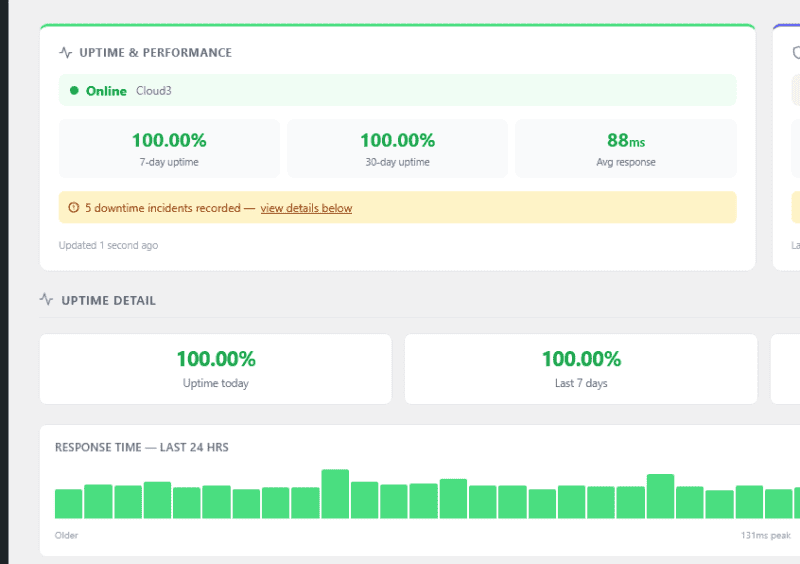The height and width of the screenshot is (564, 800).
Task: Select the 88ms Avg response card
Action: (626, 149)
